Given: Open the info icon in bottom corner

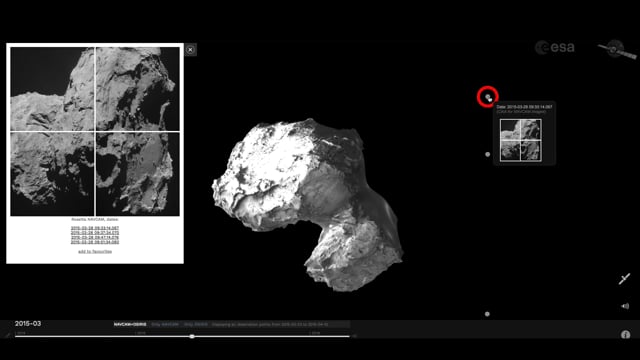Looking at the screenshot, I should coord(625,335).
